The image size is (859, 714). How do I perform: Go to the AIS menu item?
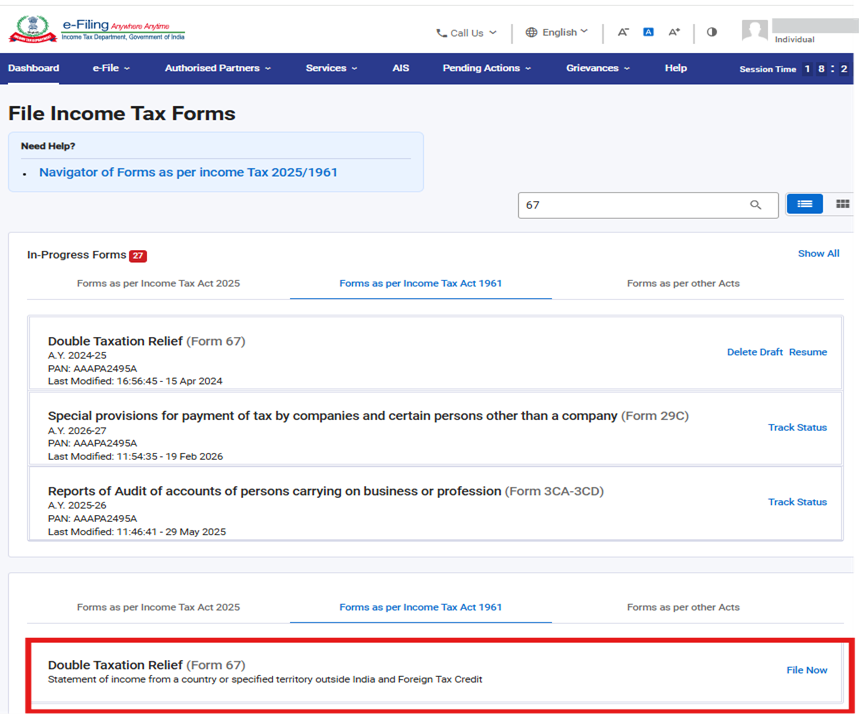coord(400,68)
